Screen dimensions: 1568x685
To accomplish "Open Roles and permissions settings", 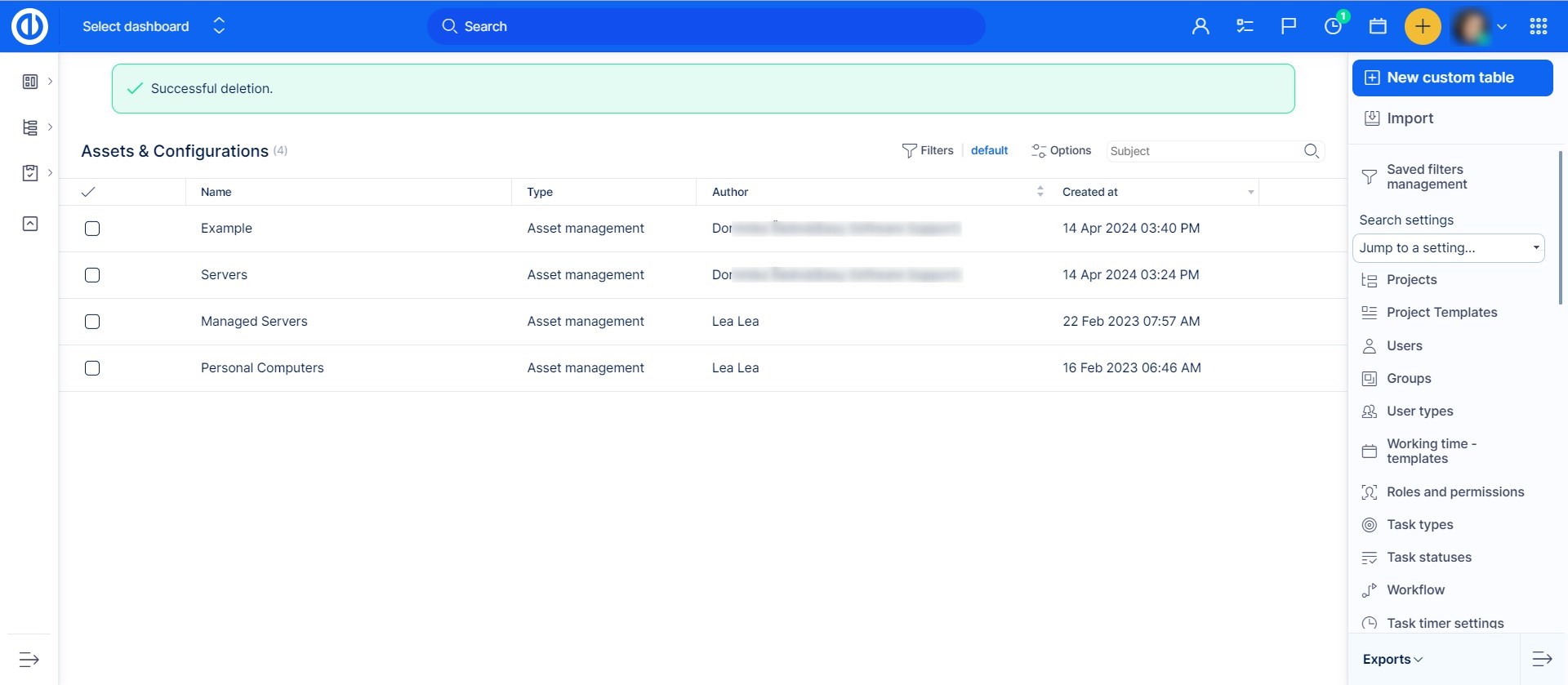I will (1454, 492).
